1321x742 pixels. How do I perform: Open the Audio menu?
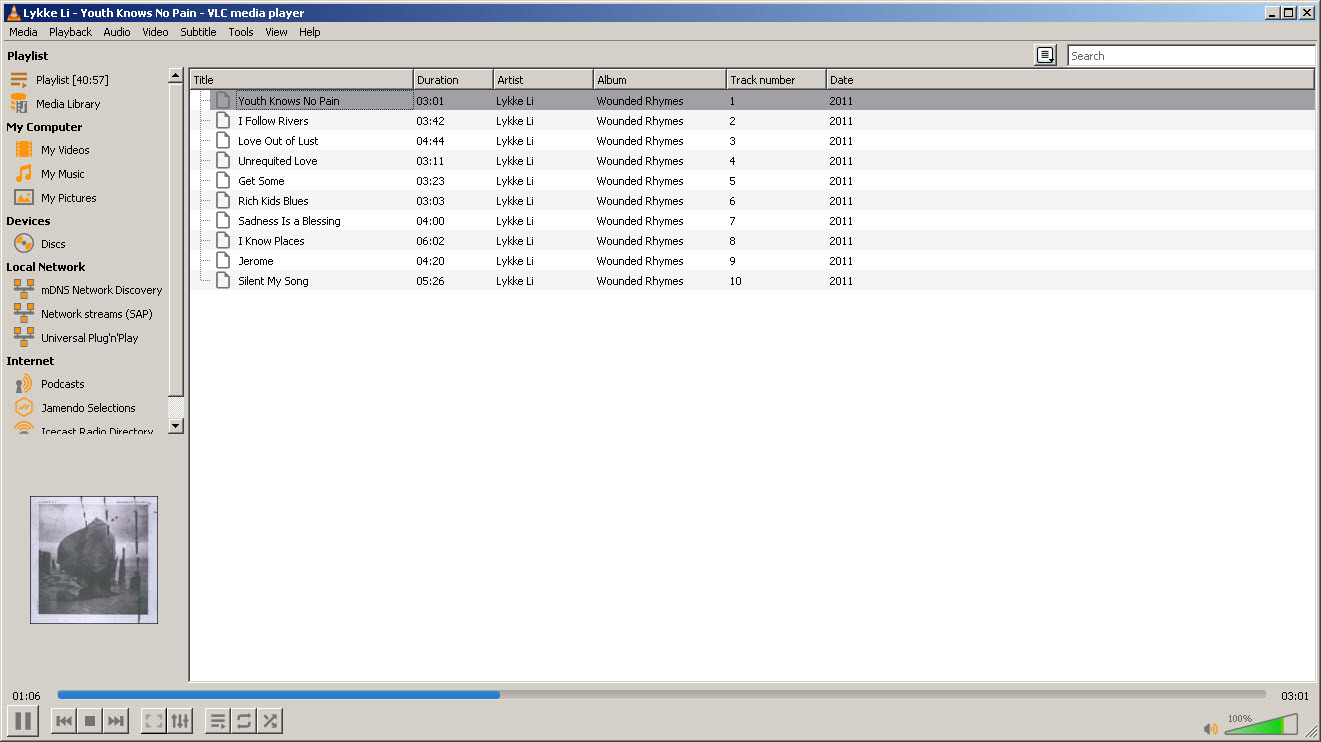tap(117, 32)
